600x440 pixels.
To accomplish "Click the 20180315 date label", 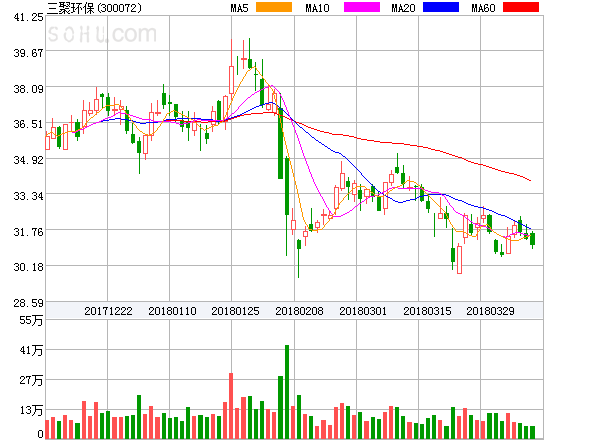I will (x=427, y=311).
